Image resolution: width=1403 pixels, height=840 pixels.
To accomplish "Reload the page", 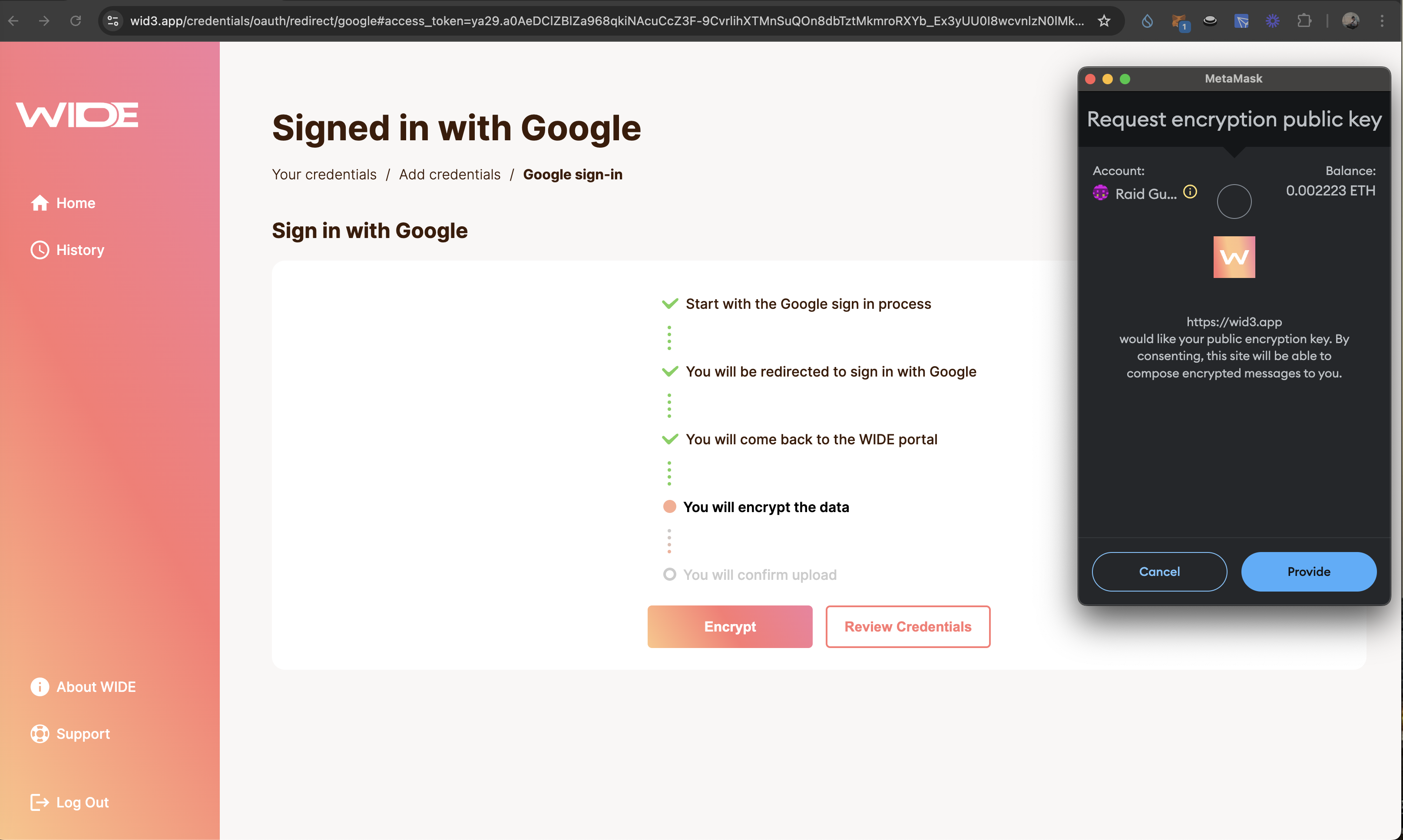I will 75,21.
